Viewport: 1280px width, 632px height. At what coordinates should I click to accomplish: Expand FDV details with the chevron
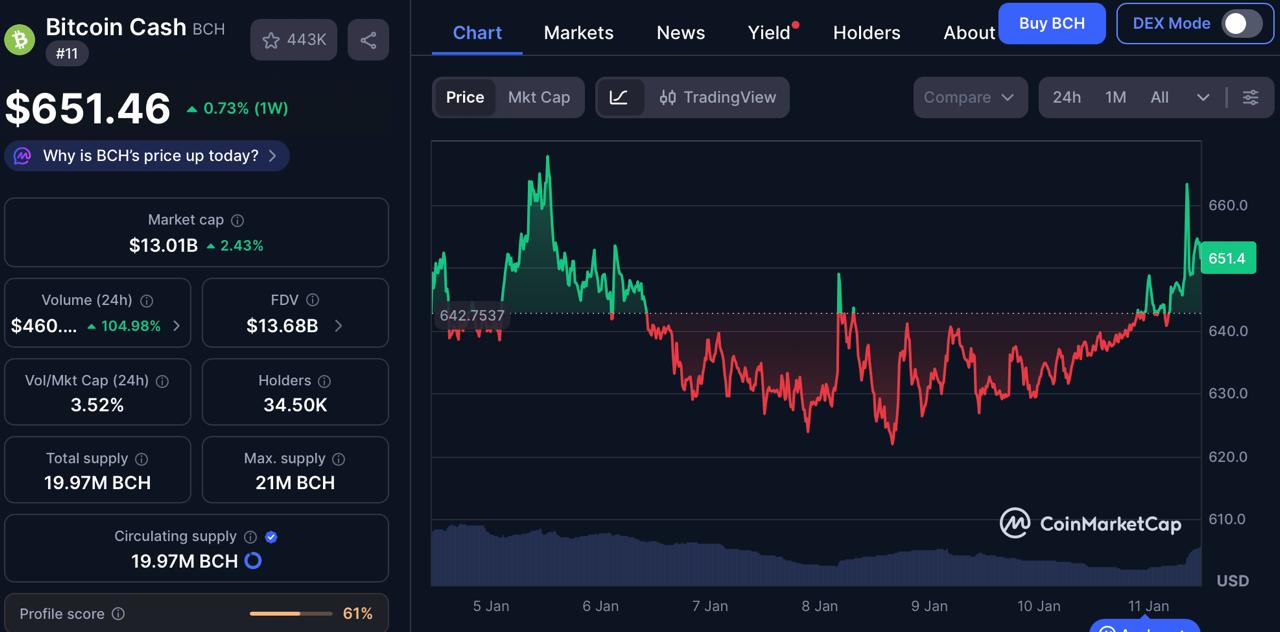pos(338,326)
